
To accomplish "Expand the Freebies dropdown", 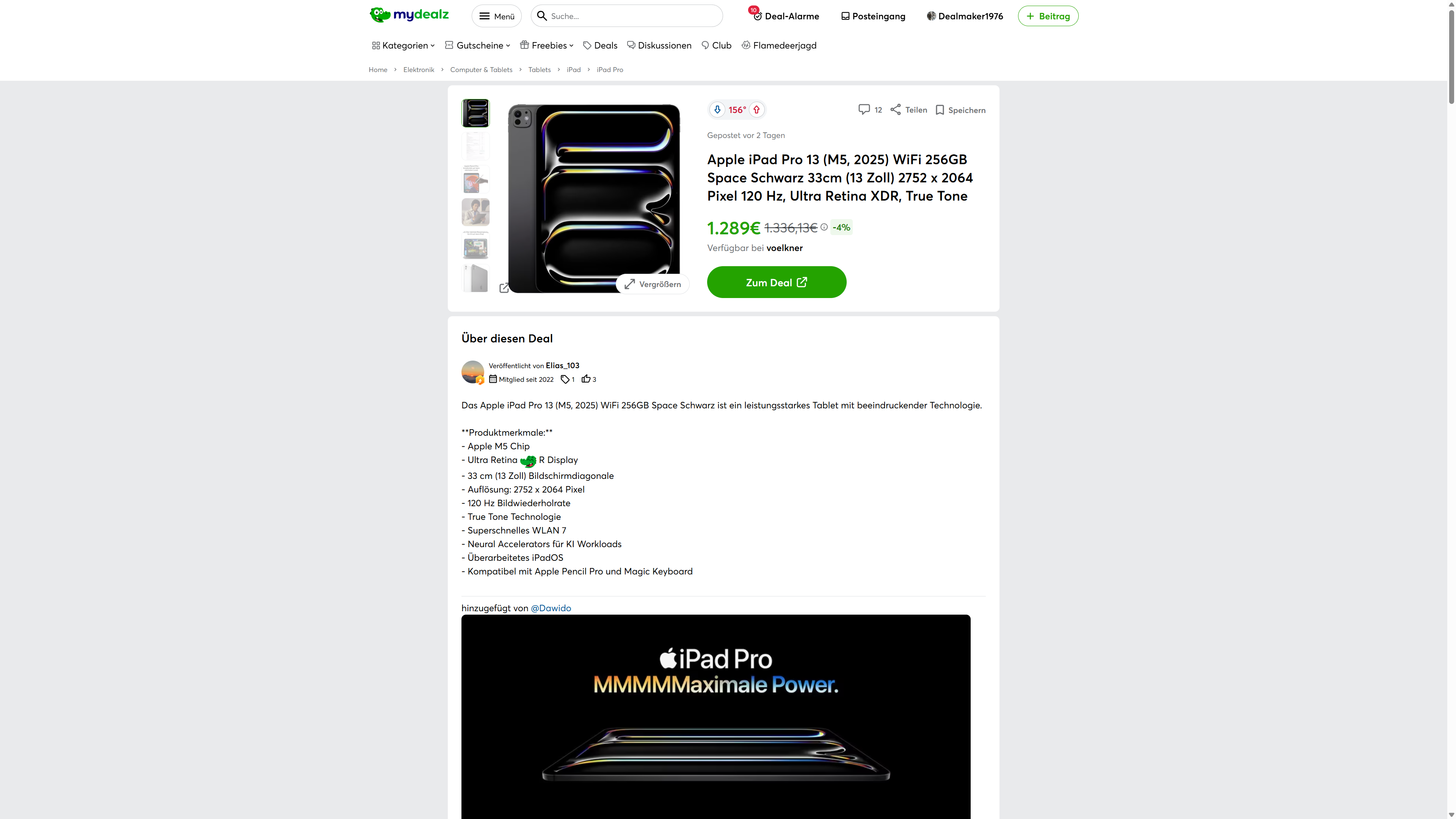I will (x=546, y=45).
